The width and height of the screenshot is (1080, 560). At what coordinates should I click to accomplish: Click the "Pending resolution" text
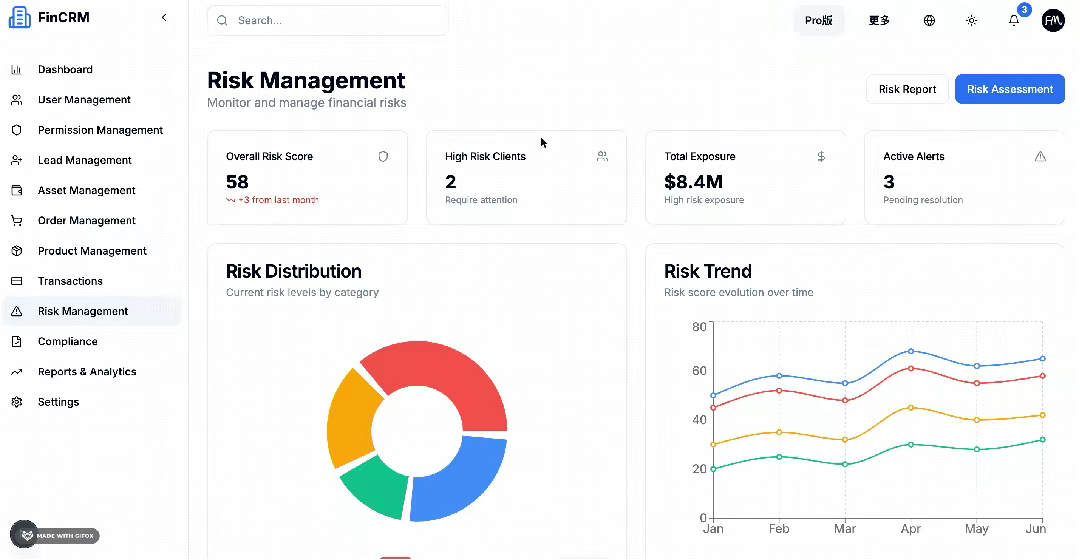click(923, 200)
